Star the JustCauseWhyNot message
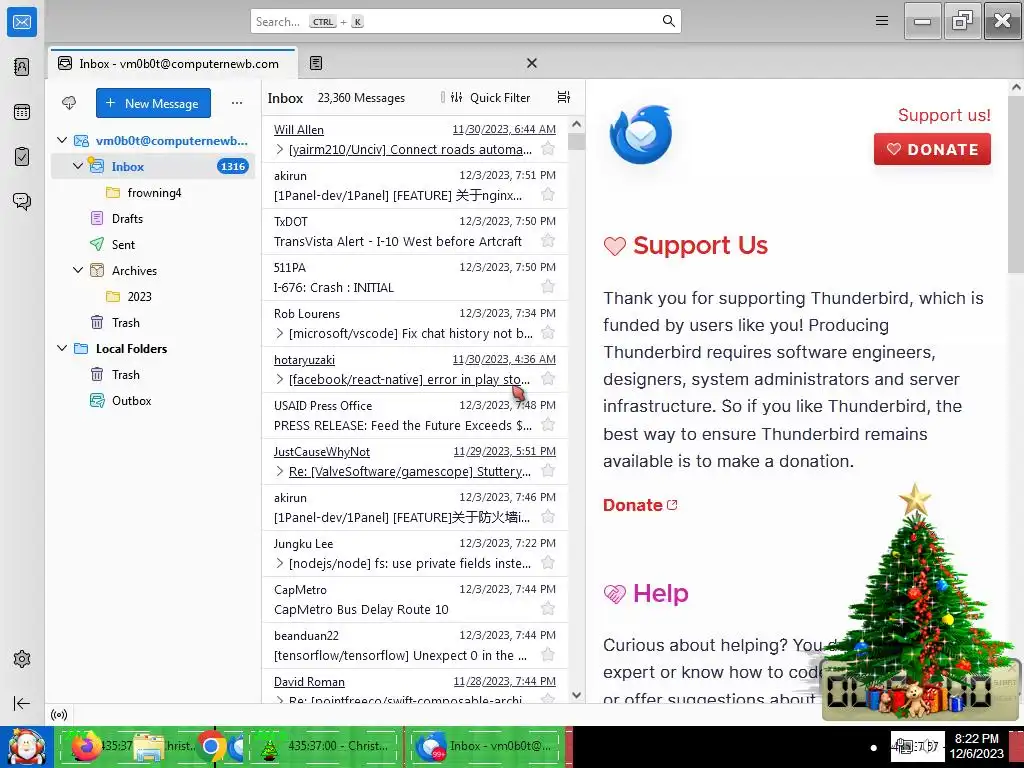The width and height of the screenshot is (1024, 768). click(548, 471)
